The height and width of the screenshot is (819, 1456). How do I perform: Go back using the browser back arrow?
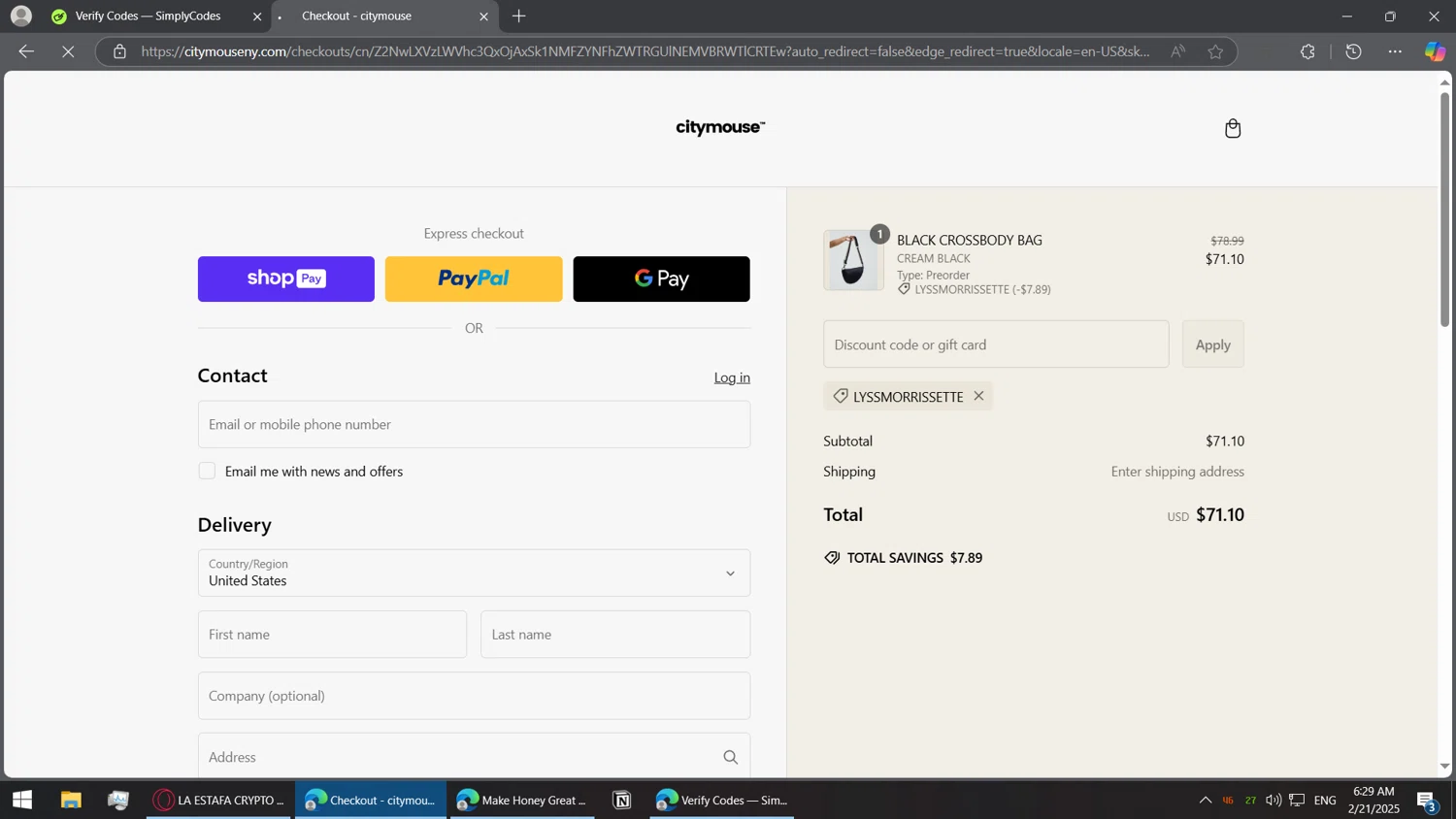click(x=26, y=51)
